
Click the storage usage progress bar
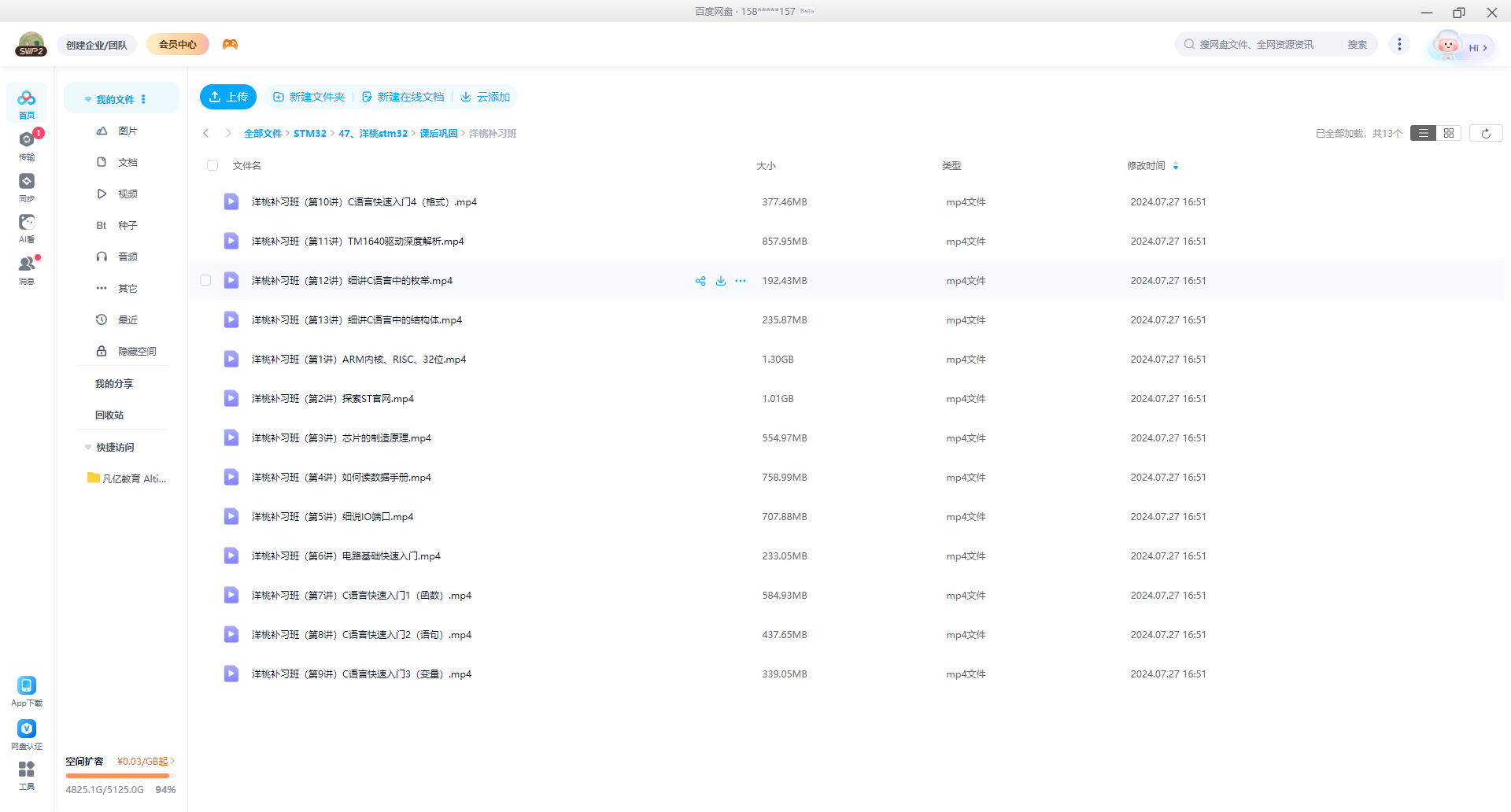[118, 776]
